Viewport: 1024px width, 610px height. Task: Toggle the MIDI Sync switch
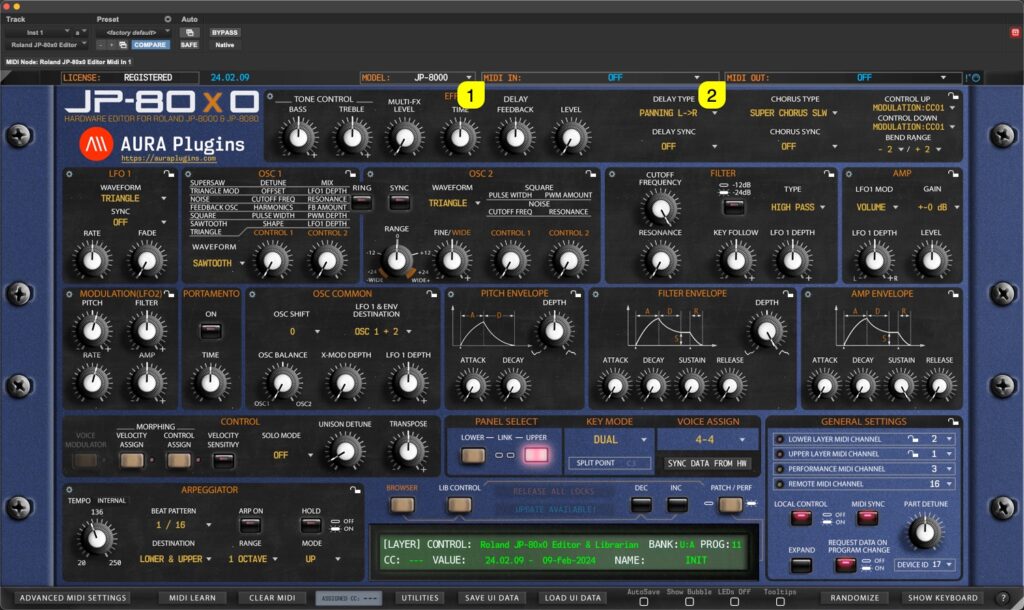tap(867, 518)
